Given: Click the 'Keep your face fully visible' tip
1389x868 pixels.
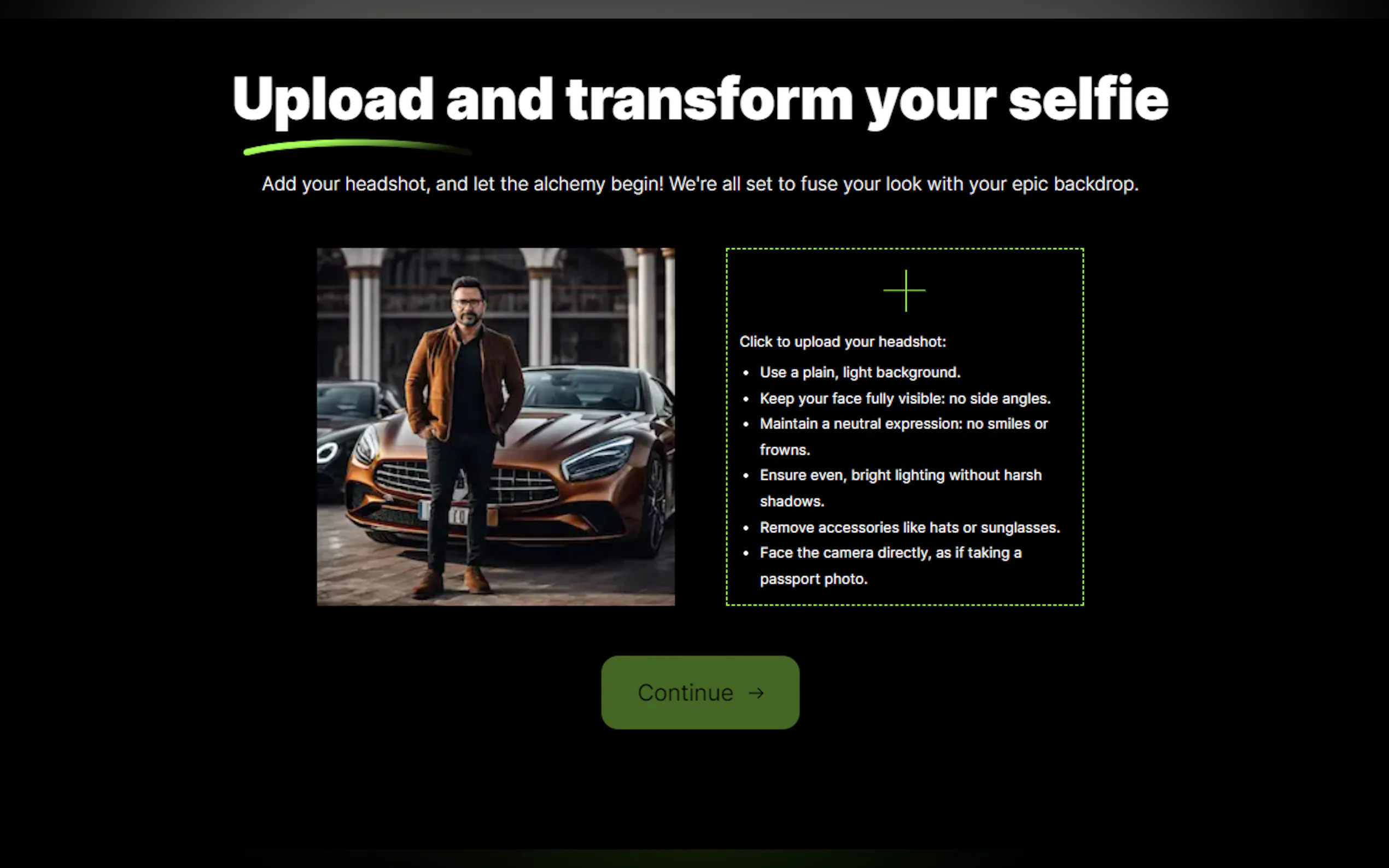Looking at the screenshot, I should pyautogui.click(x=905, y=398).
